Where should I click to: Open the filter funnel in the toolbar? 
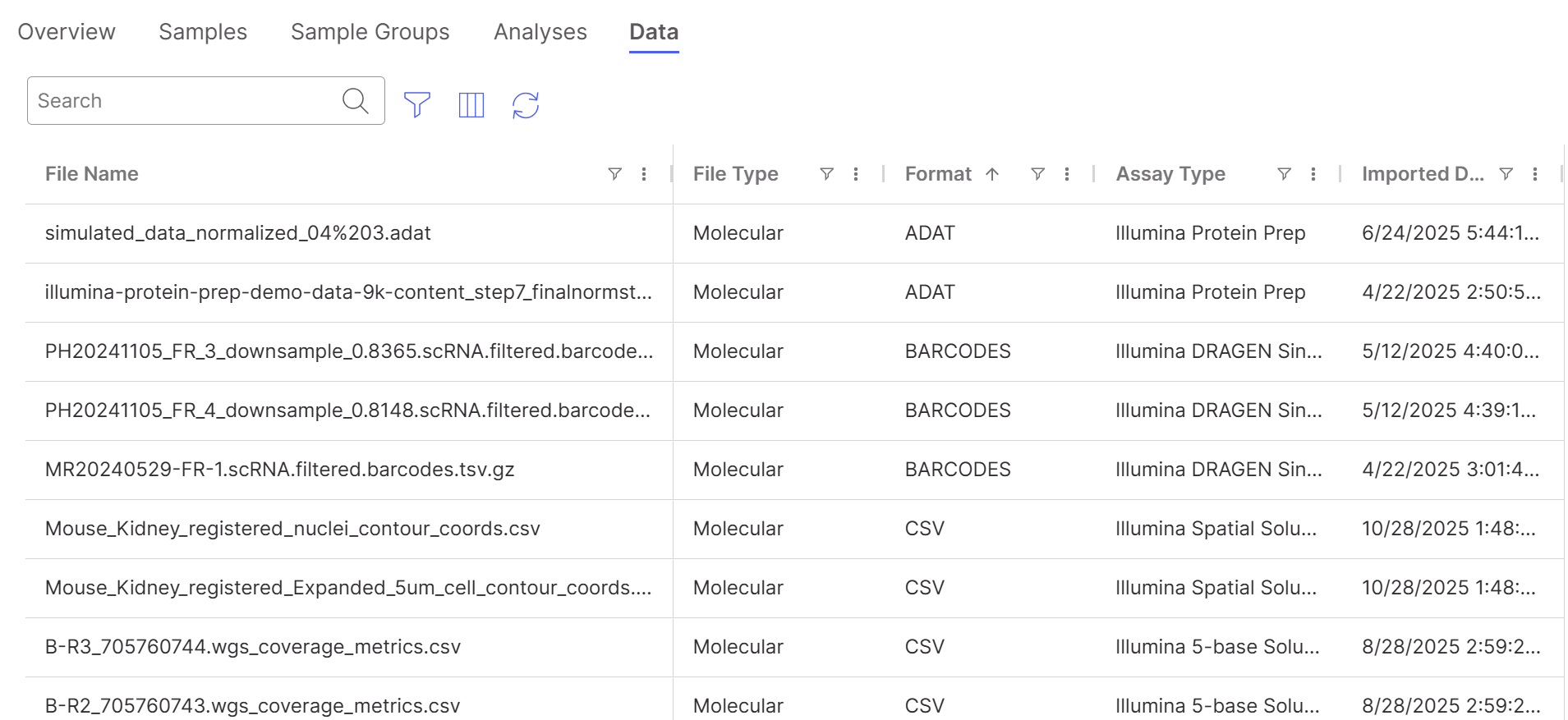(417, 104)
